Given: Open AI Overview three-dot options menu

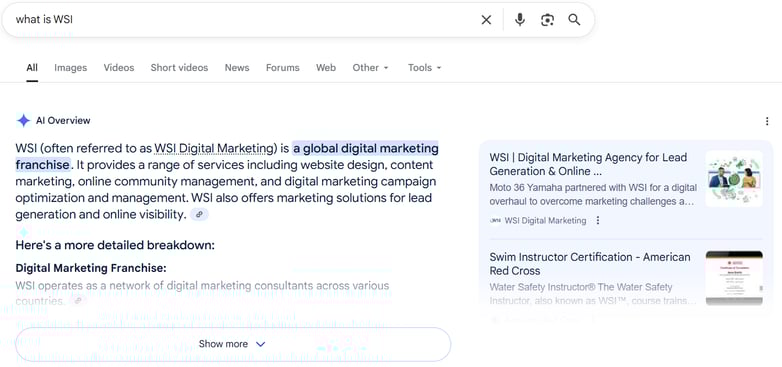Looking at the screenshot, I should click(x=767, y=121).
